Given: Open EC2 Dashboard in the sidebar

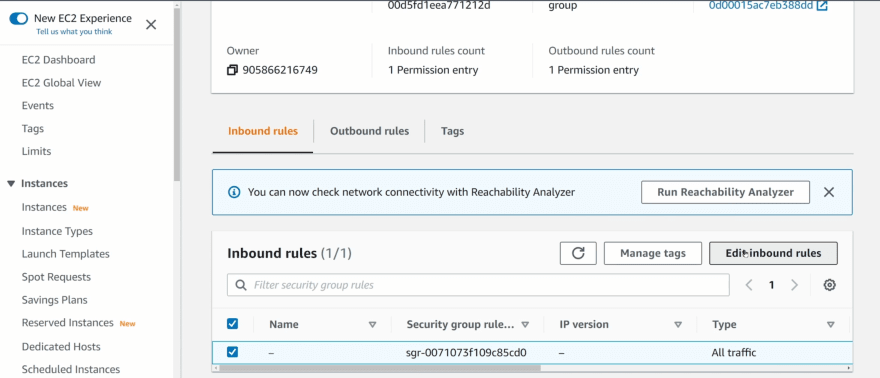Looking at the screenshot, I should (58, 59).
